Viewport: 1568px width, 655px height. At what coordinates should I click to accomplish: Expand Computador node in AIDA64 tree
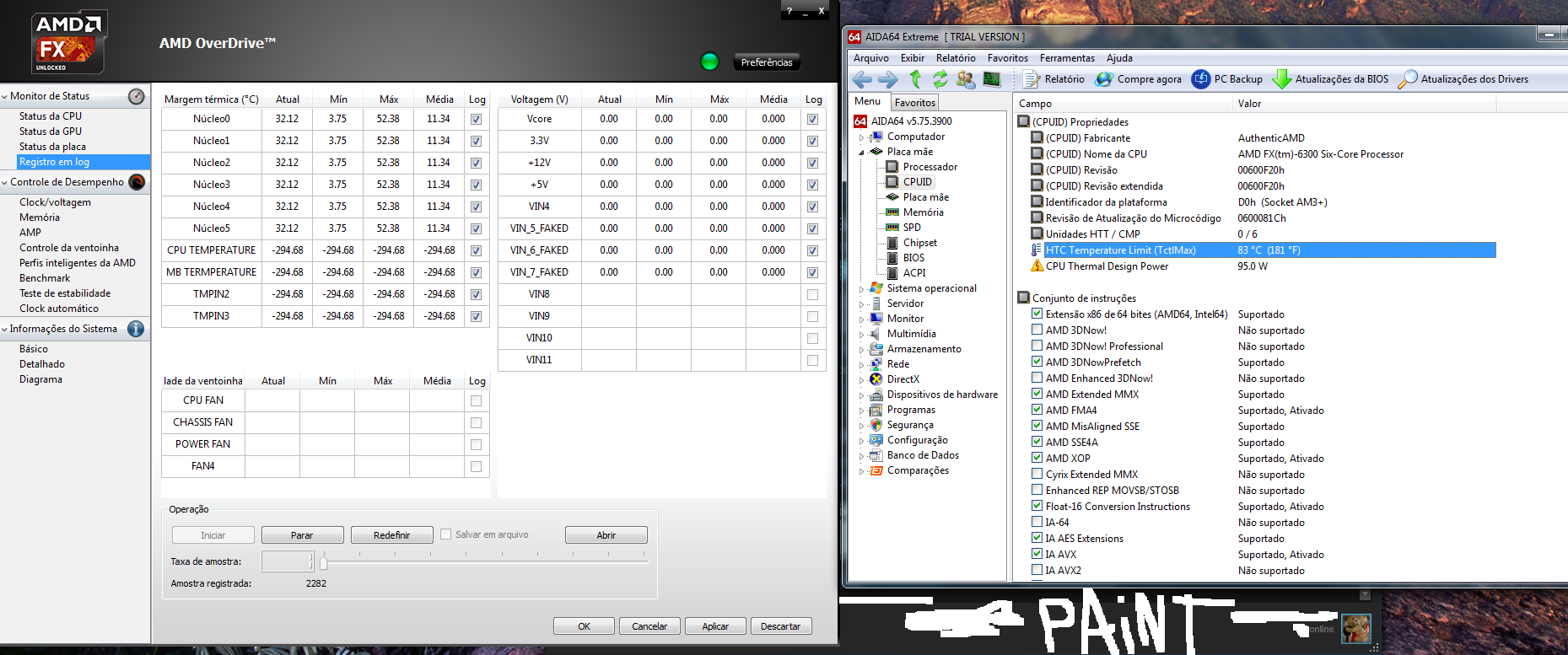pos(861,137)
